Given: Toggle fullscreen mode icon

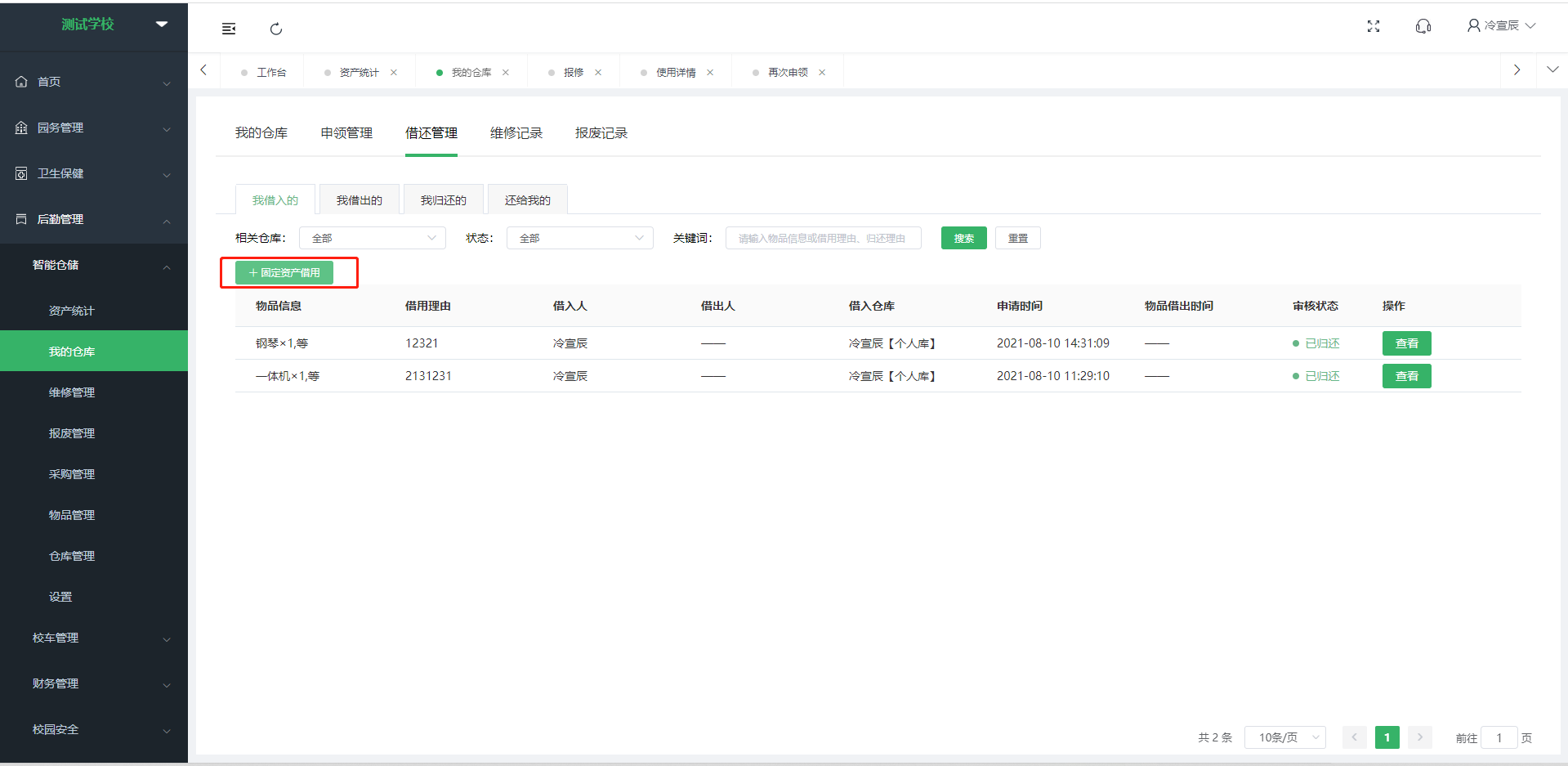Looking at the screenshot, I should pos(1374,26).
